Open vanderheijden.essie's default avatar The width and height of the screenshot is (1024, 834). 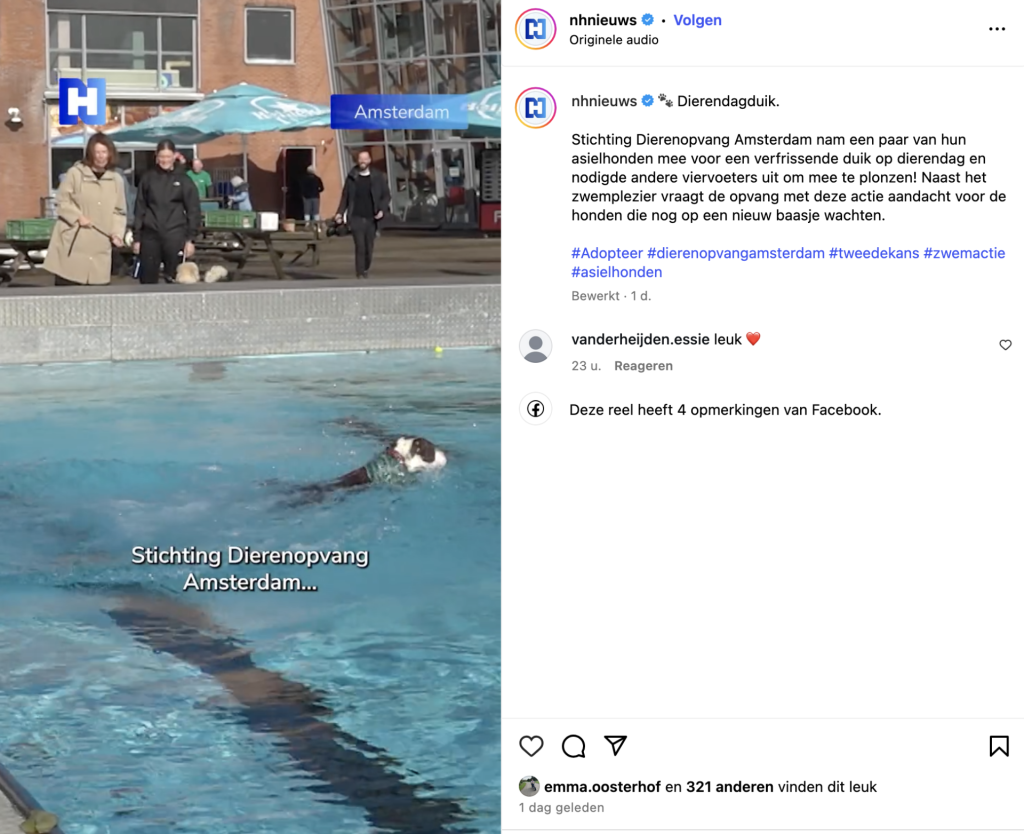(x=536, y=346)
